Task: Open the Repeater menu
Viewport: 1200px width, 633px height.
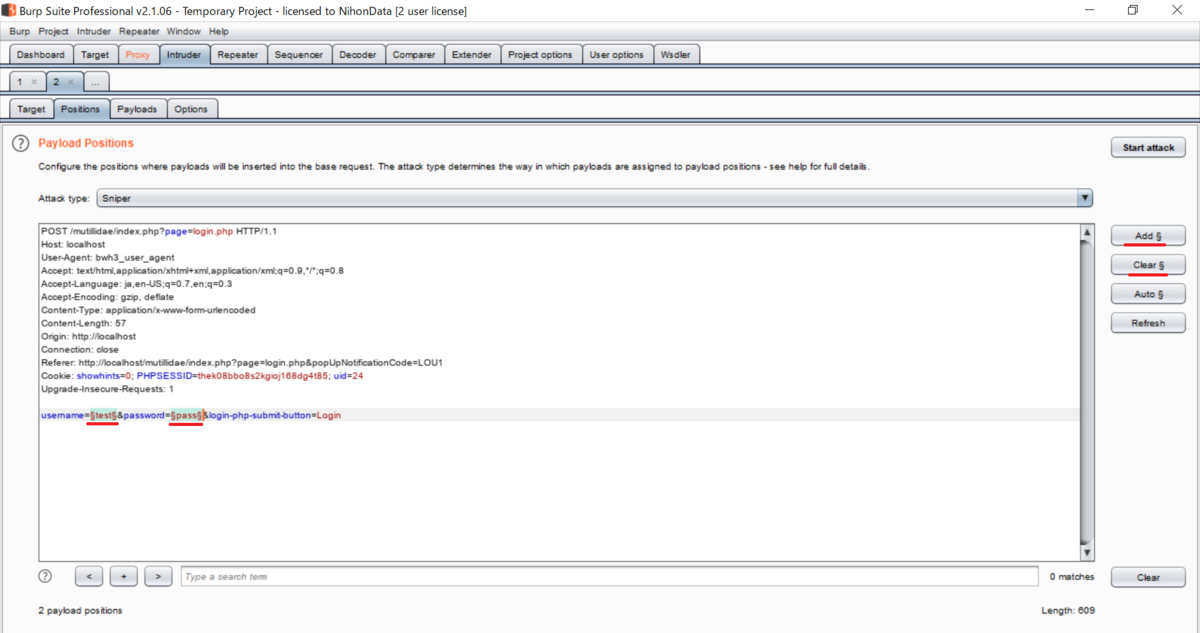Action: 139,32
